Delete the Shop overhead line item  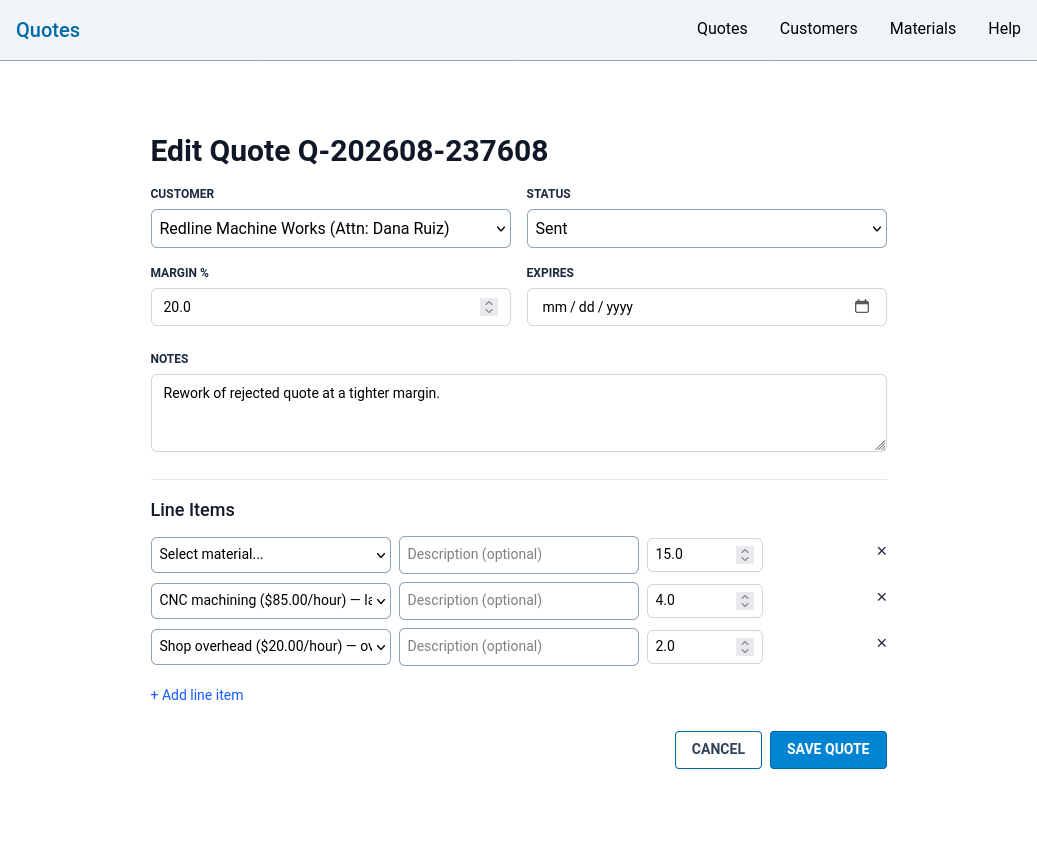[x=881, y=643]
